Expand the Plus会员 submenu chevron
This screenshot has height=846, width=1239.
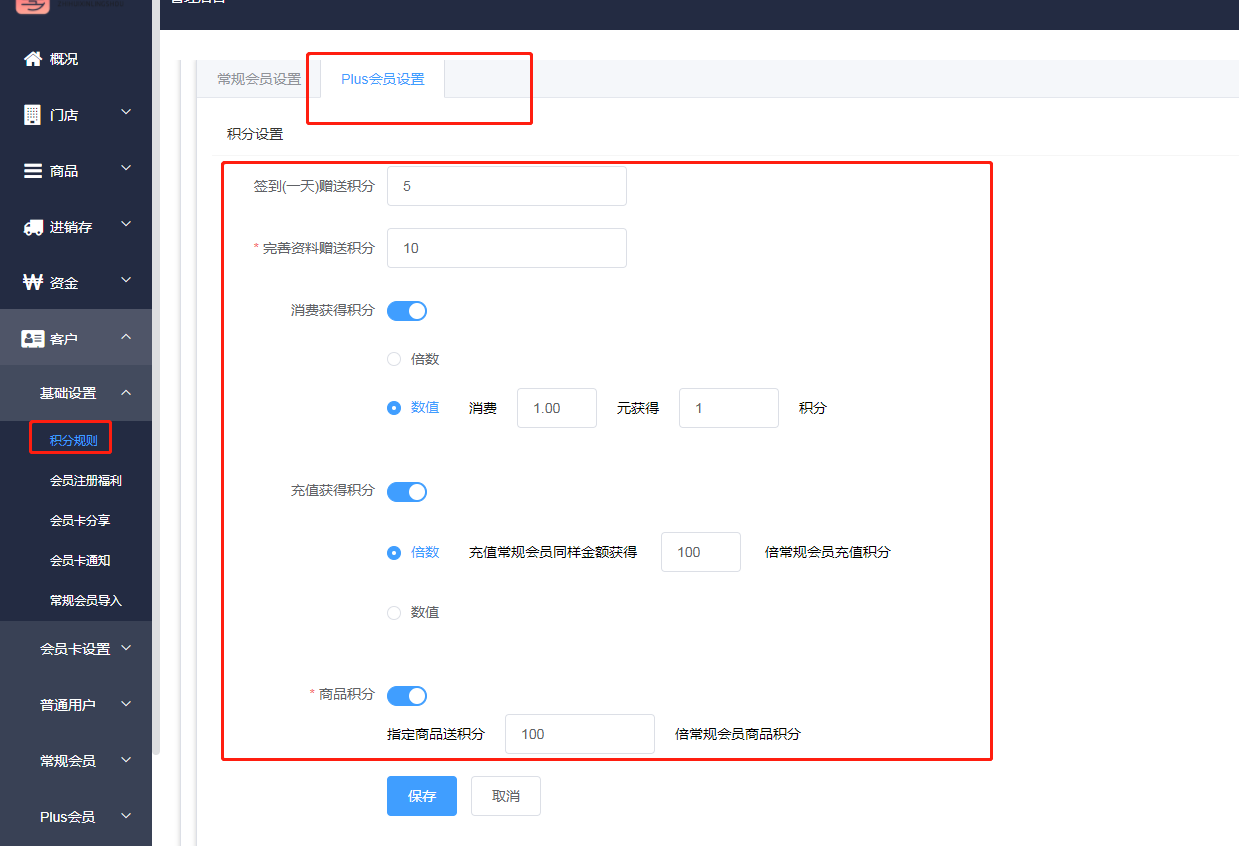(126, 816)
